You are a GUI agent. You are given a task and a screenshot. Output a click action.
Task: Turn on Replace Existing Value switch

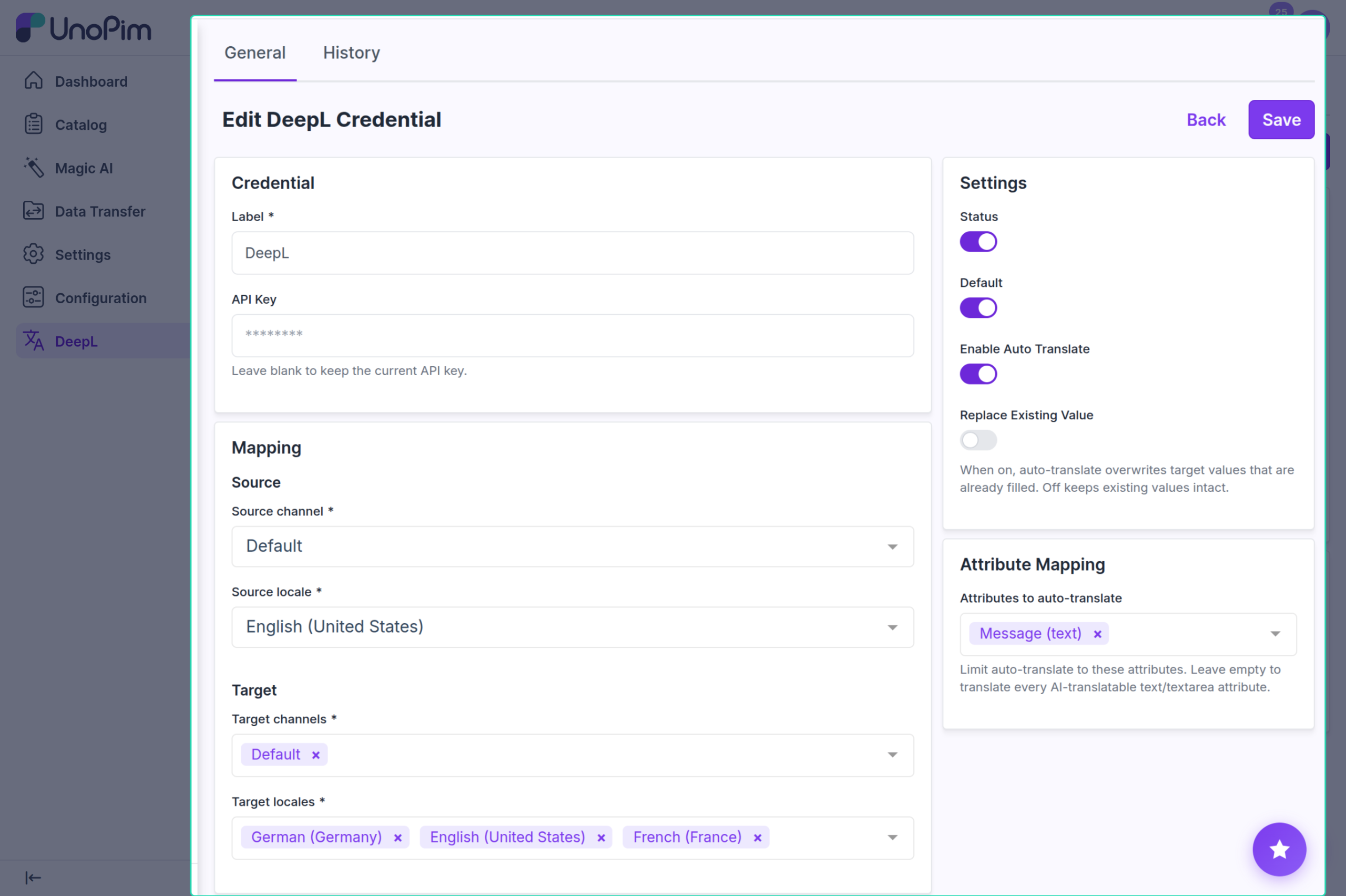[x=978, y=440]
